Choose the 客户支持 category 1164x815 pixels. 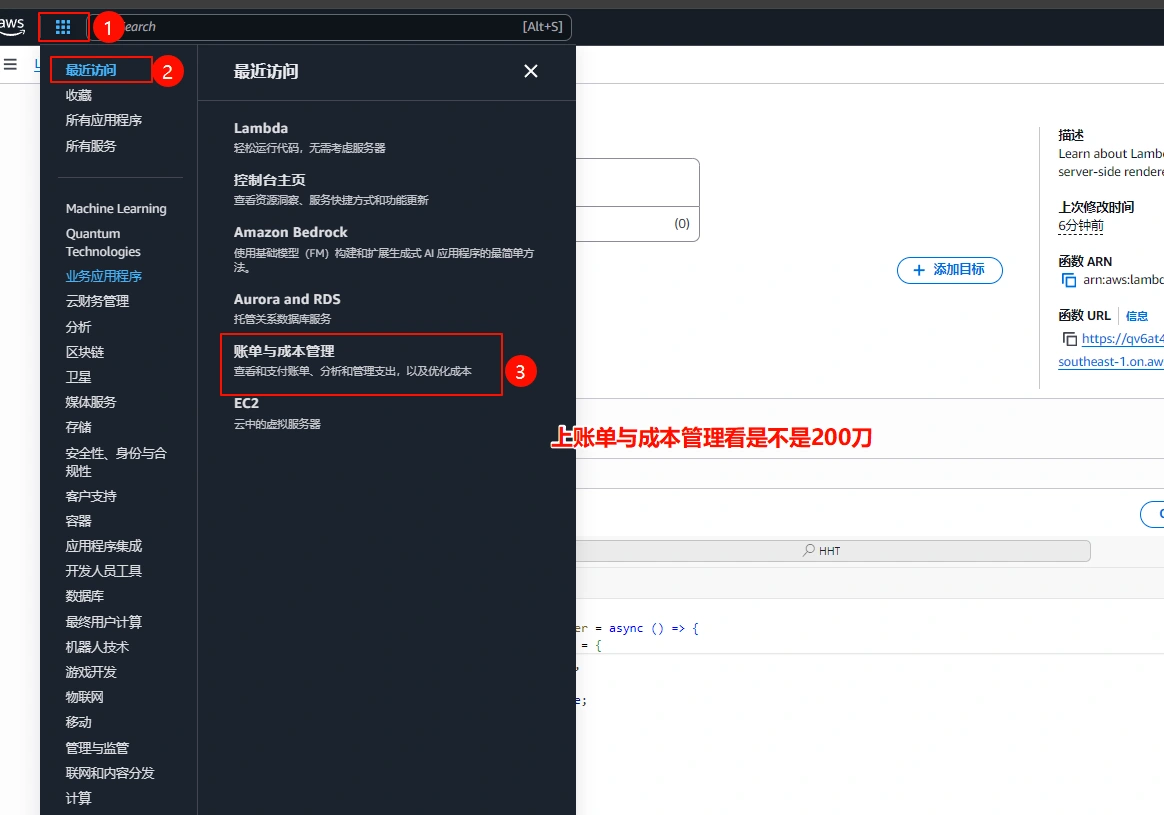pos(91,496)
